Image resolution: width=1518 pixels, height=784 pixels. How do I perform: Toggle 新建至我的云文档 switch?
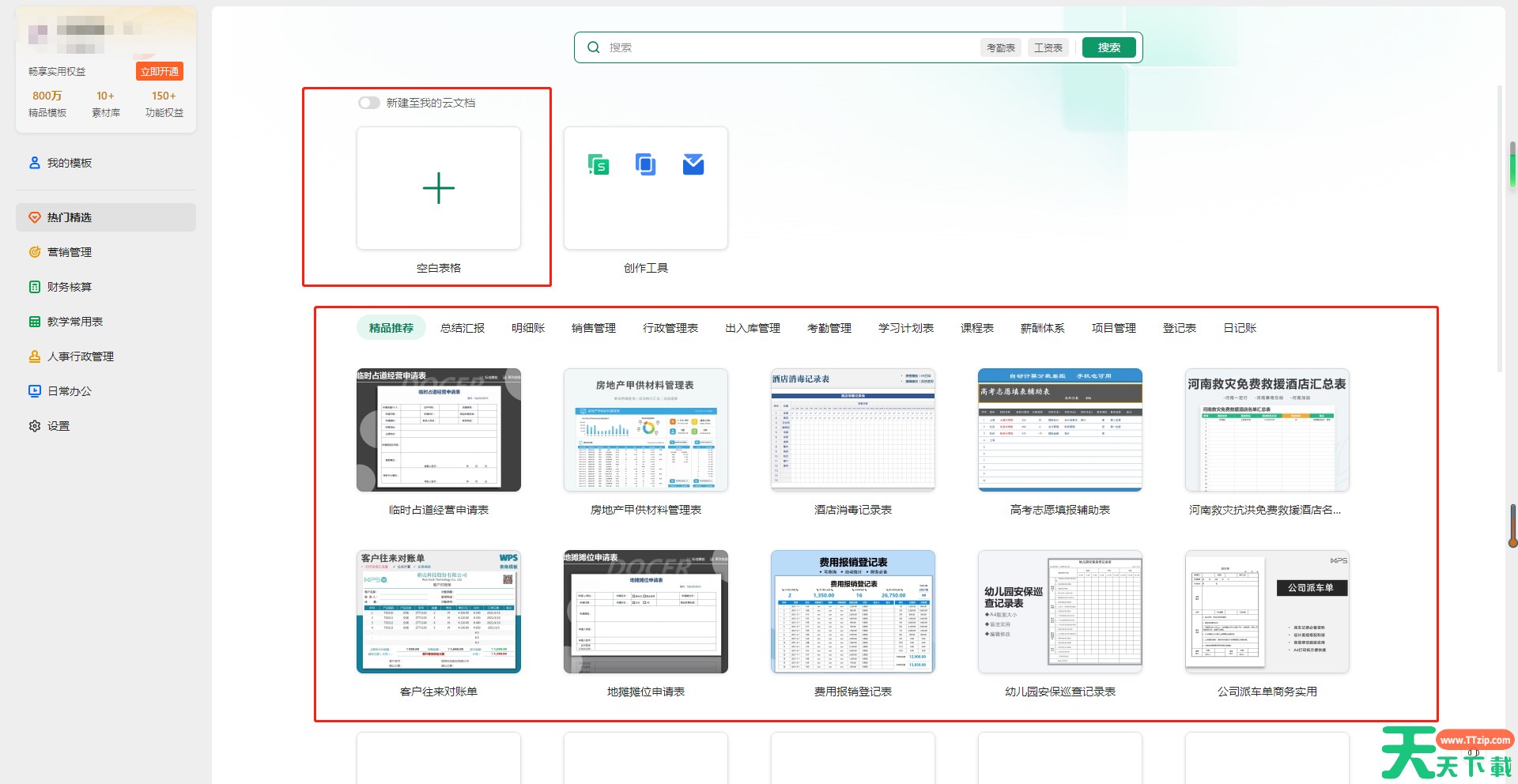click(369, 103)
